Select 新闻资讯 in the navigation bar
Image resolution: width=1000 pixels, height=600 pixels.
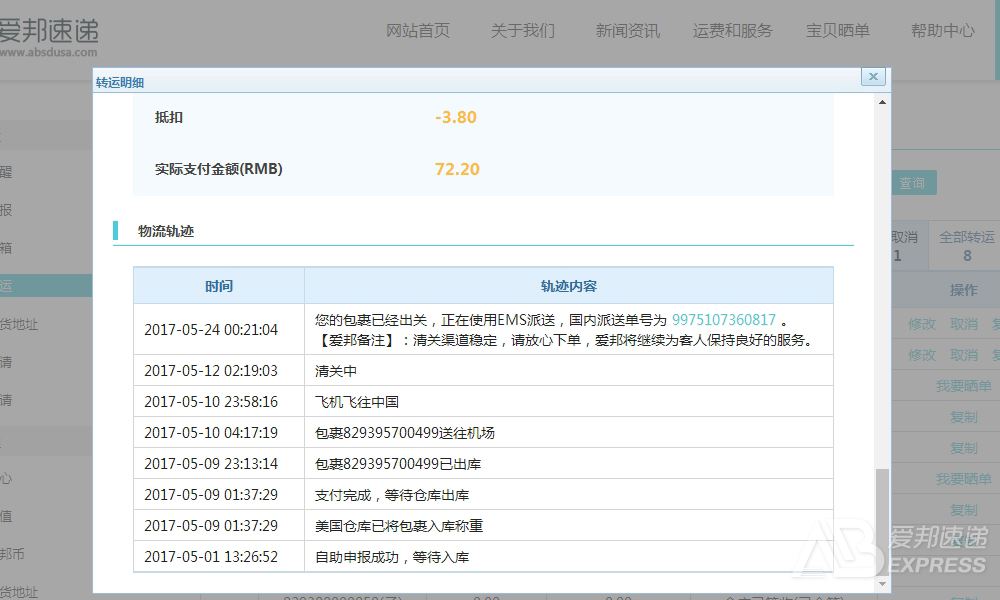click(627, 31)
